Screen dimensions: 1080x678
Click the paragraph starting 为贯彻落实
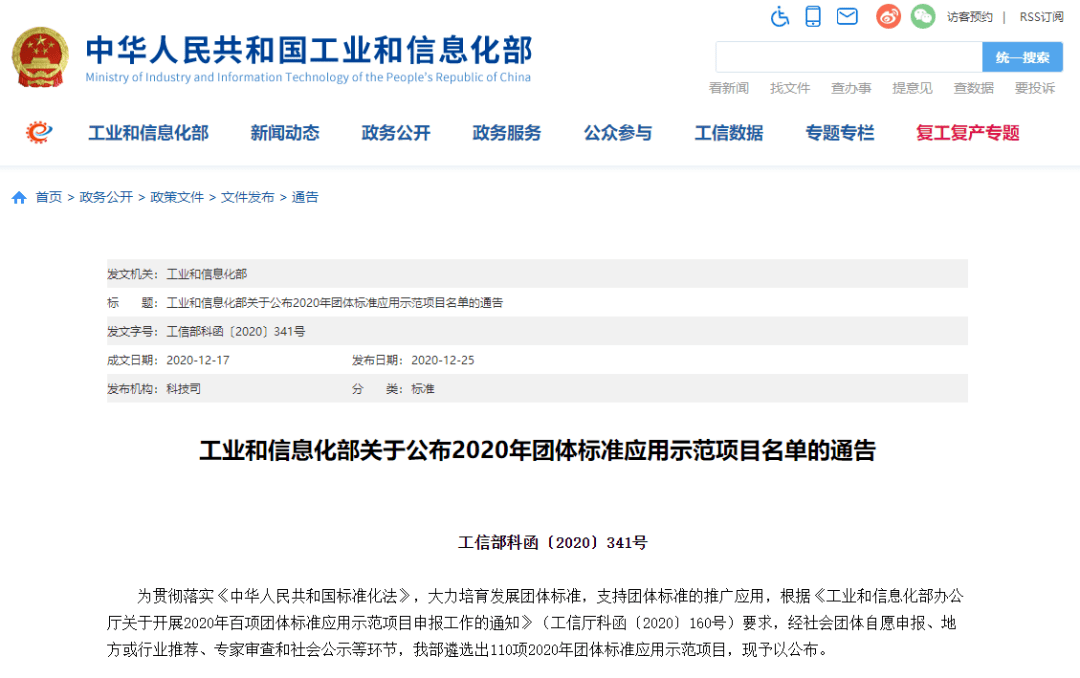coord(535,623)
